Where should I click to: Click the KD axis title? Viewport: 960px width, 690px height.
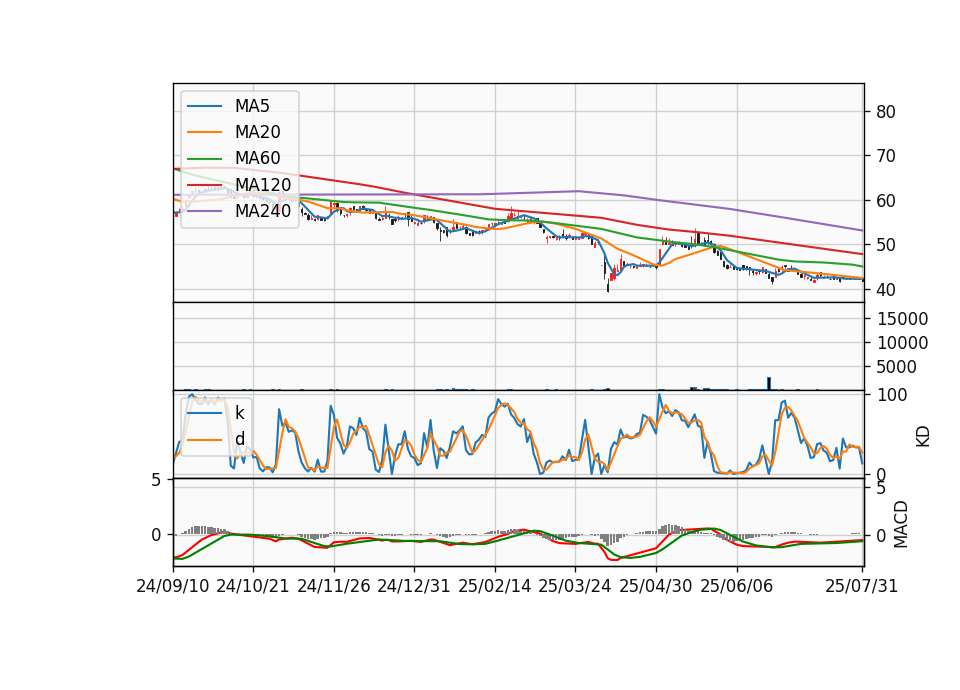[x=923, y=436]
